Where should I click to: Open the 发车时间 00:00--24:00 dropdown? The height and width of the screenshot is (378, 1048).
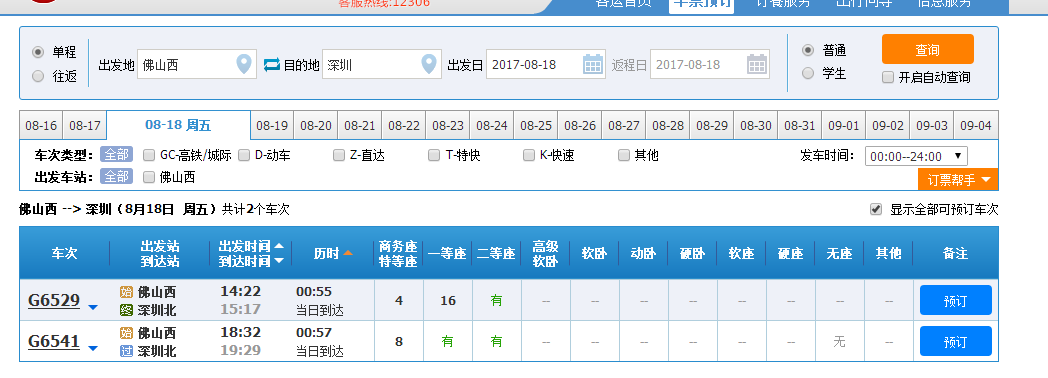pos(916,156)
